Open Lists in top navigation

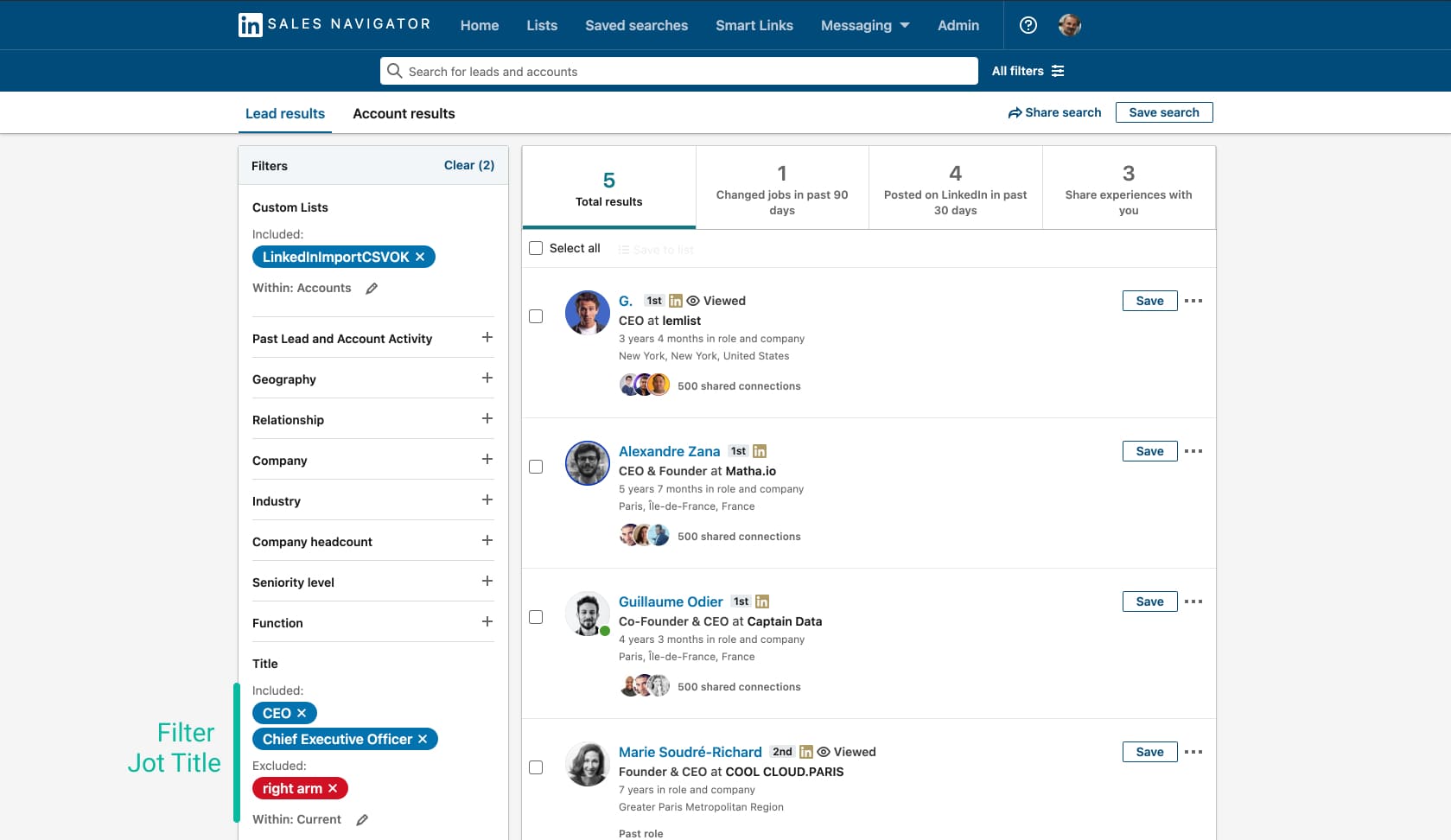542,25
